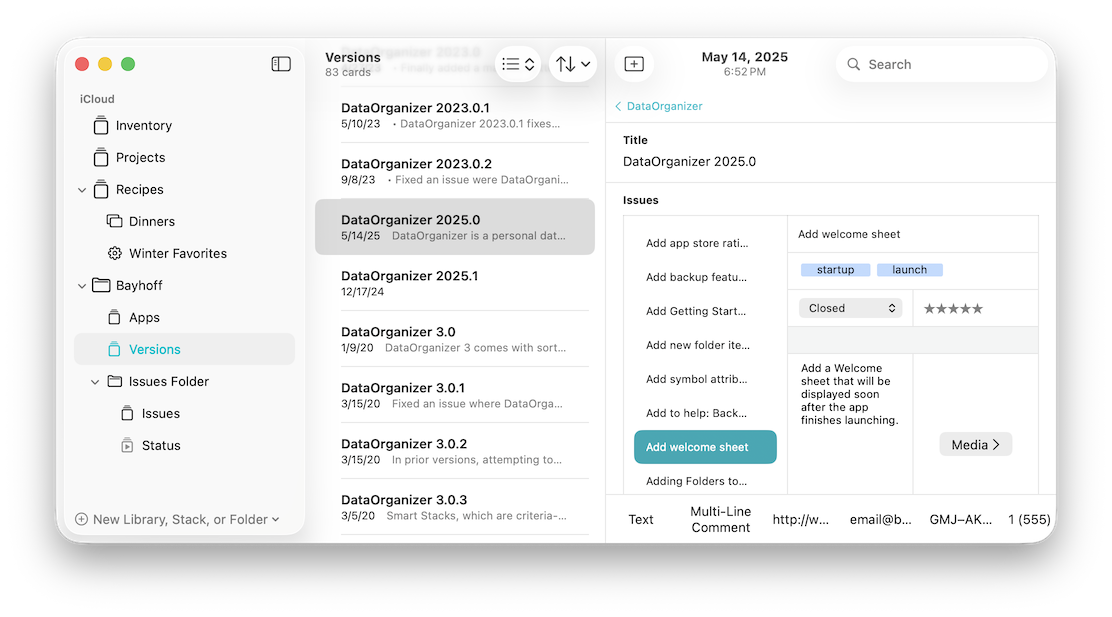Select the Inventory stack icon

click(x=100, y=126)
